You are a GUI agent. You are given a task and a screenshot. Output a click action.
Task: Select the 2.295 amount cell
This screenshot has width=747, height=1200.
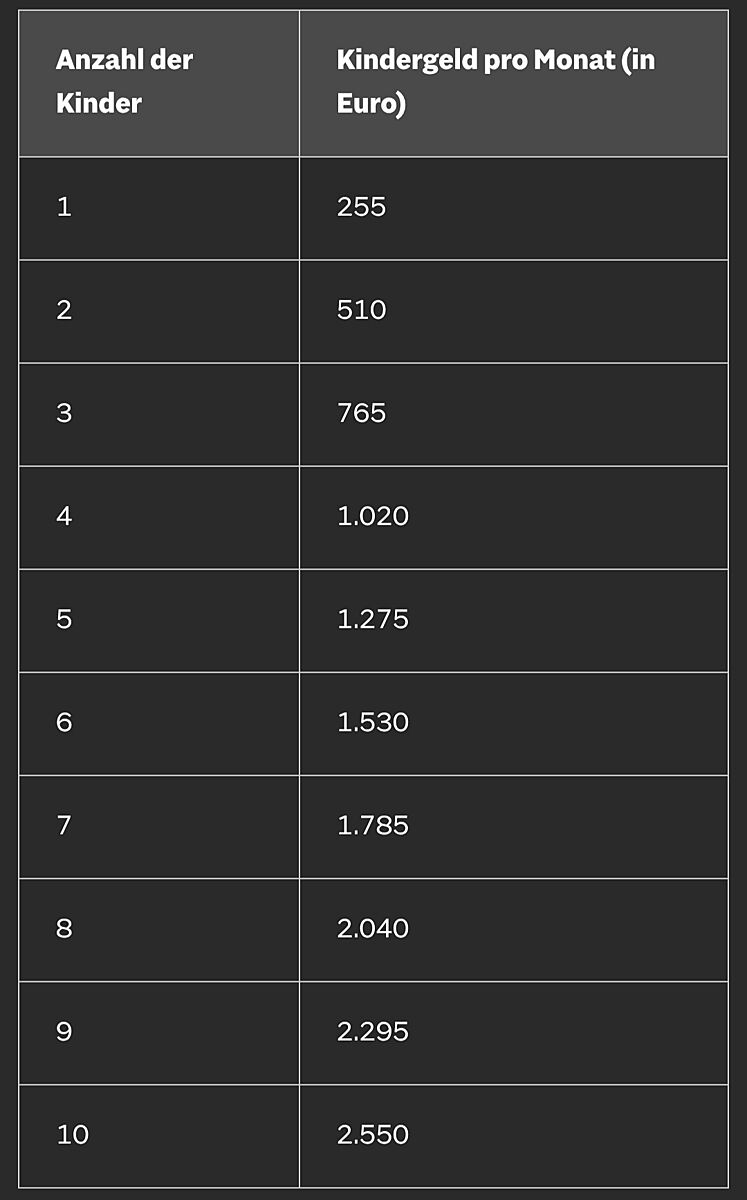[373, 1031]
